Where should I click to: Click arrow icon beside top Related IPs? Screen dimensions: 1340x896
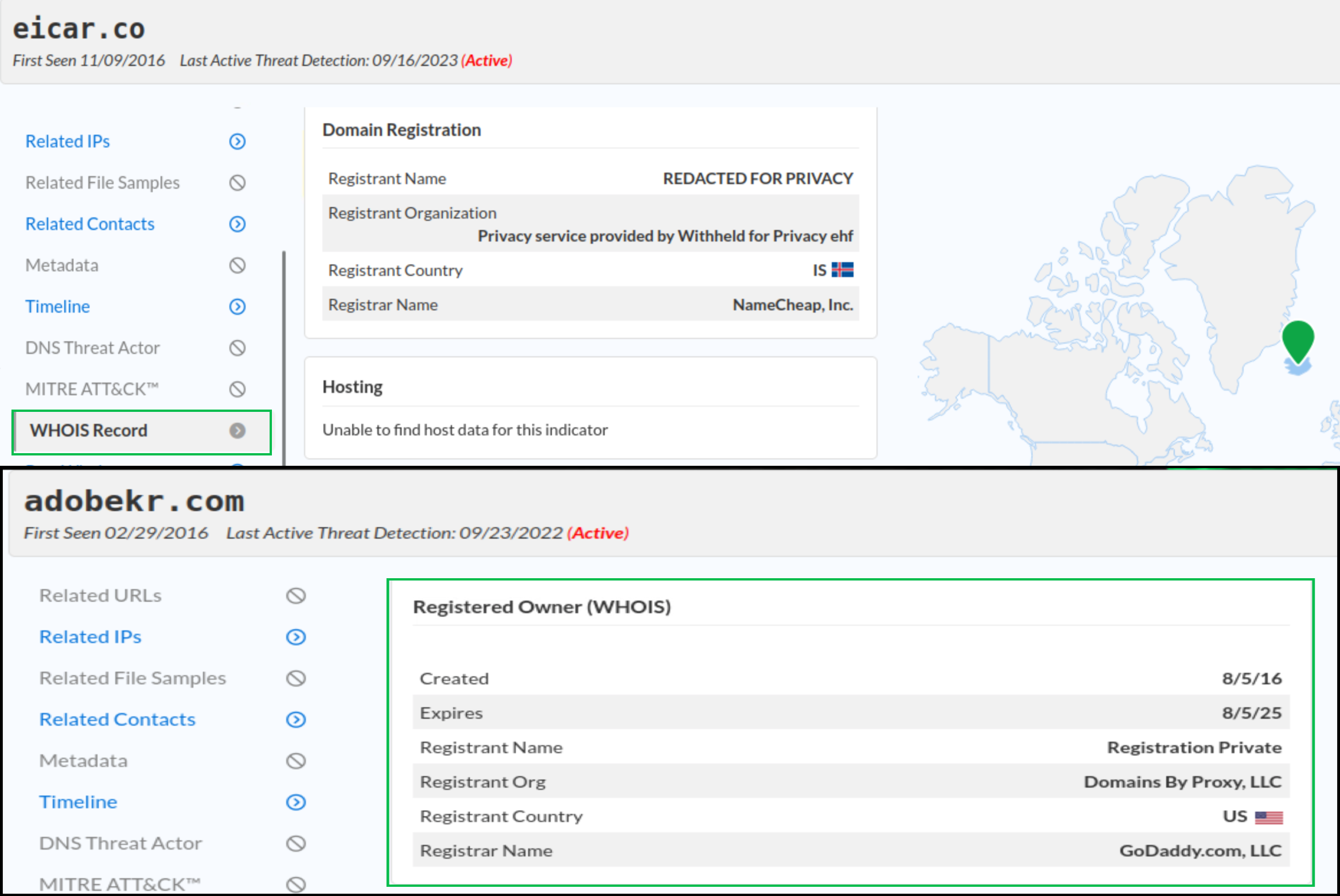click(x=237, y=142)
